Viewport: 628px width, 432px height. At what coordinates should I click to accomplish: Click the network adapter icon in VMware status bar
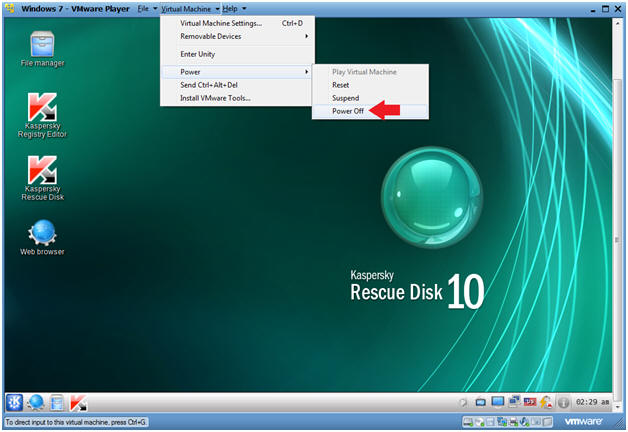click(x=502, y=422)
